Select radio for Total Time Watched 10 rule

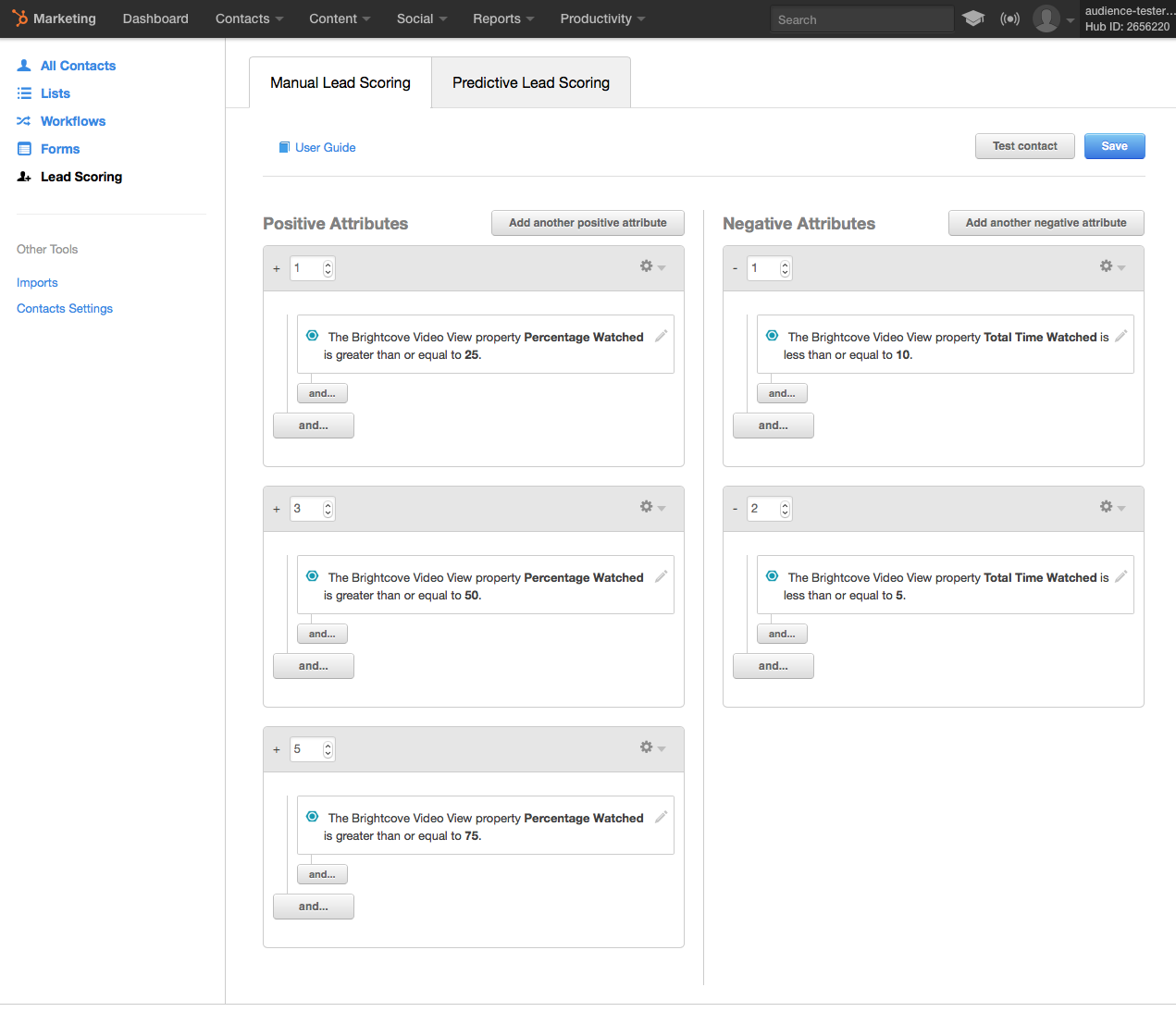772,336
